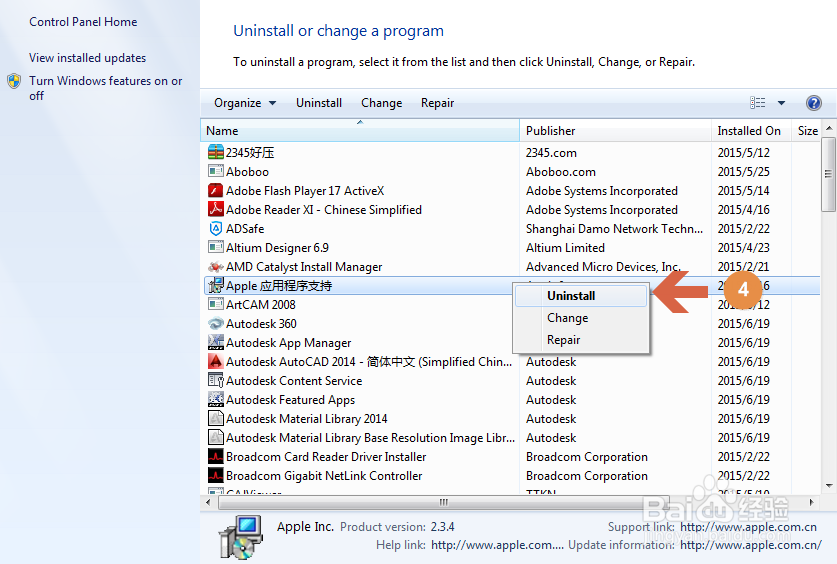Click the Apple 应用程序支持 installer icon

click(x=216, y=285)
